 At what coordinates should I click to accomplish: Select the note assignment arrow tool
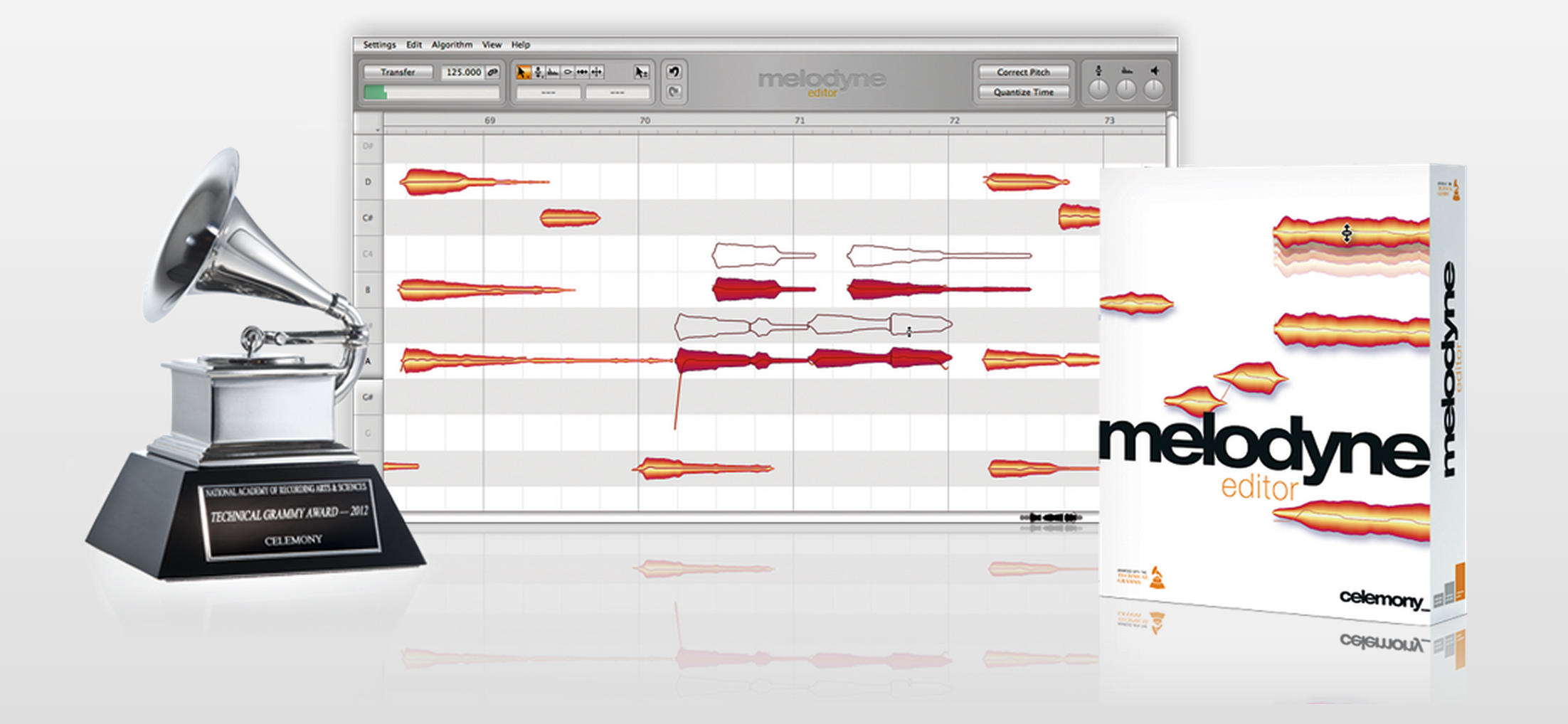(641, 73)
